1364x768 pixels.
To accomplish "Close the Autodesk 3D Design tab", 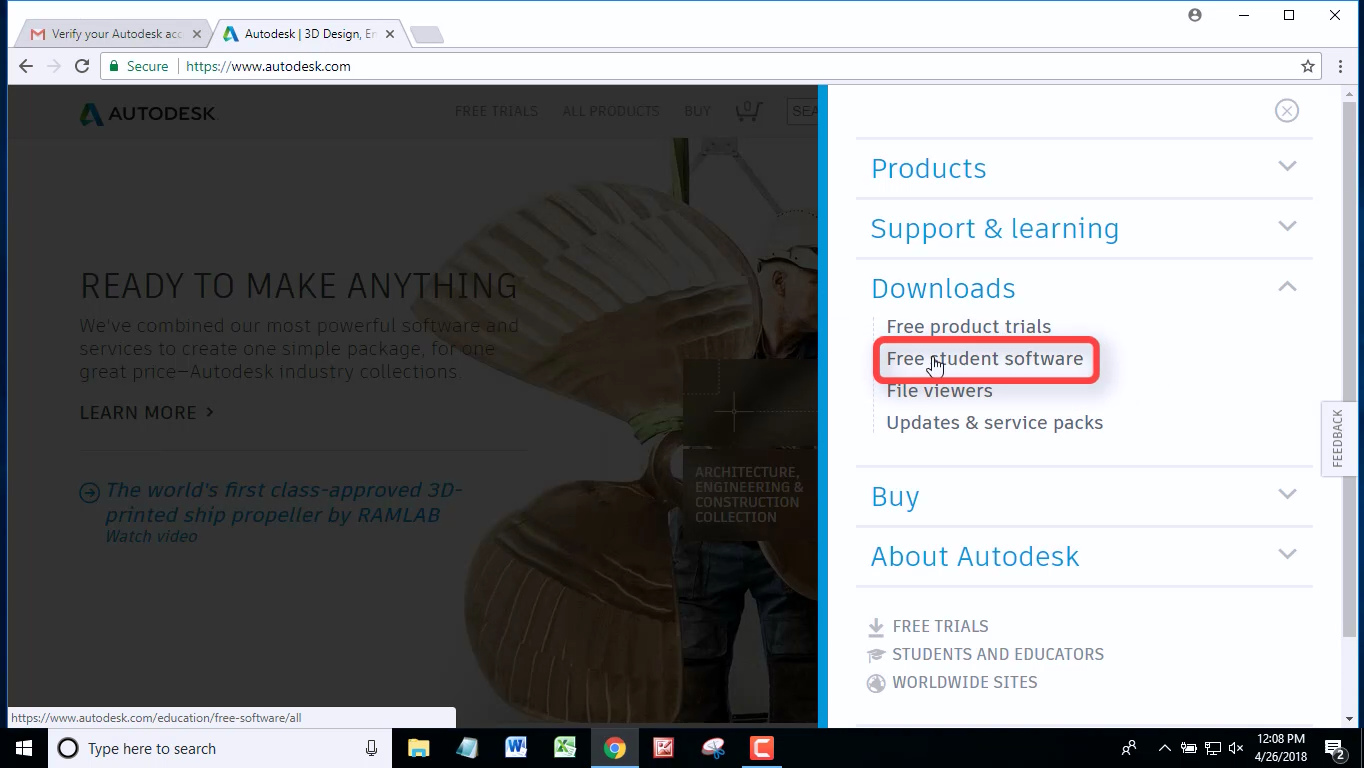I will 390,34.
